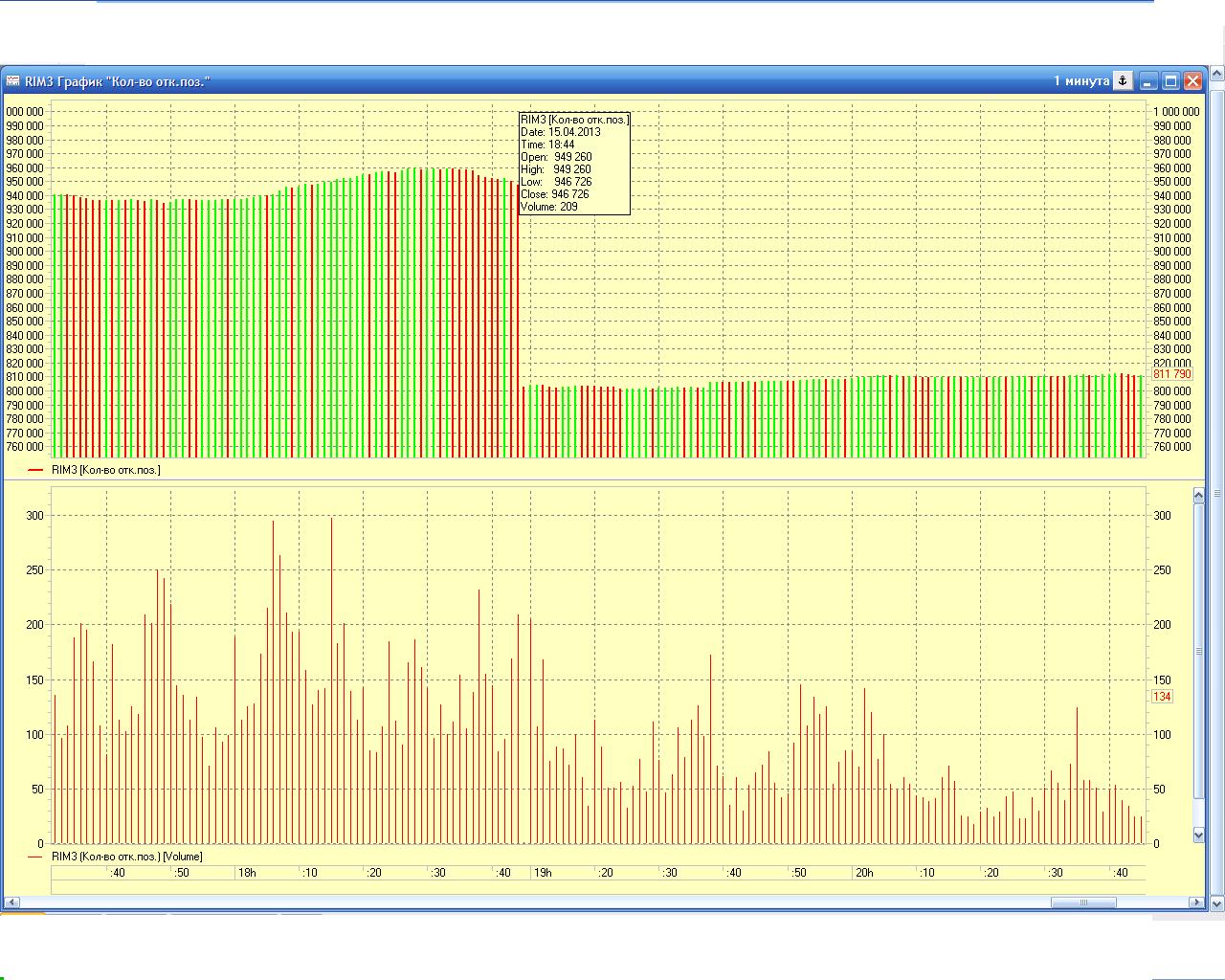Click the RIM3 chart window icon in the title bar
Image resolution: width=1225 pixels, height=980 pixels.
coord(13,81)
